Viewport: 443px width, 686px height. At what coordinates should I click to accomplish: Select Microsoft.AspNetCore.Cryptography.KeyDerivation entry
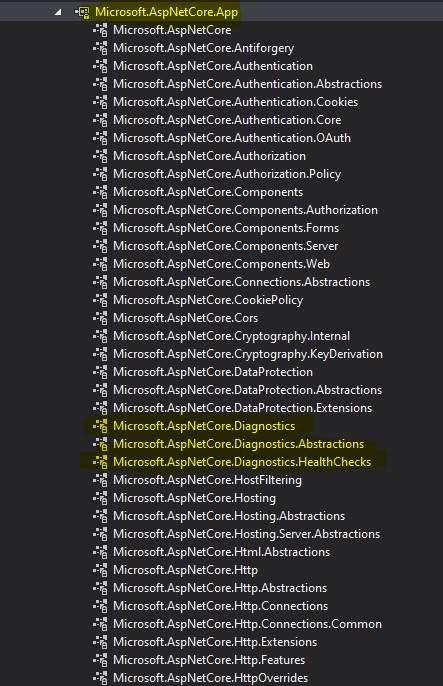[248, 354]
